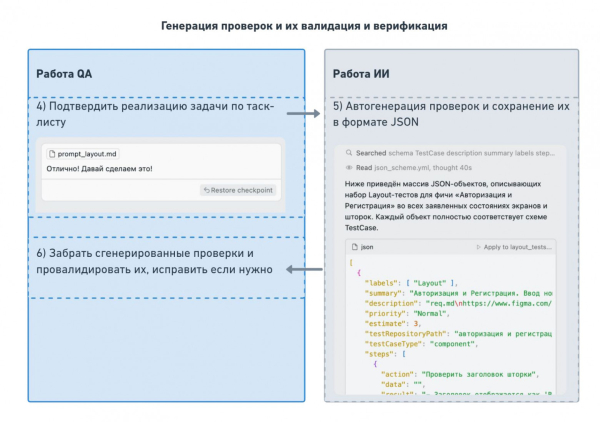Click the file icon next to prompt_layout.md
600x422 pixels.
pos(54,153)
